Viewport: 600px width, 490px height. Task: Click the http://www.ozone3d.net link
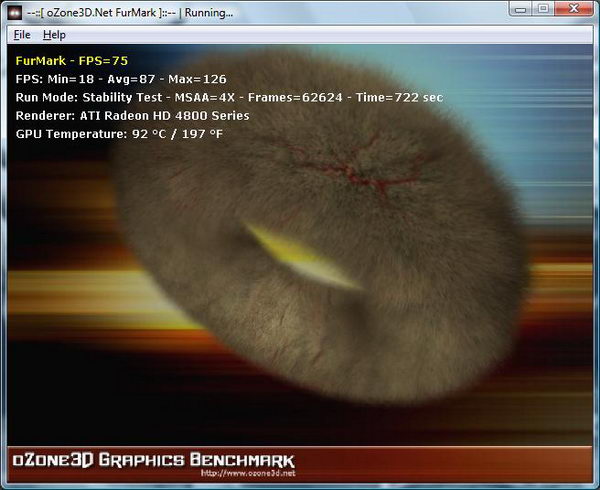coord(248,473)
